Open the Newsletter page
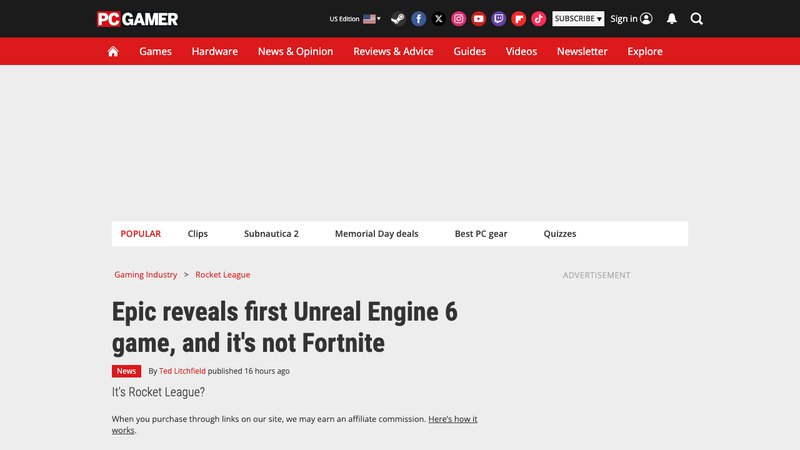Viewport: 800px width, 450px height. (x=582, y=51)
